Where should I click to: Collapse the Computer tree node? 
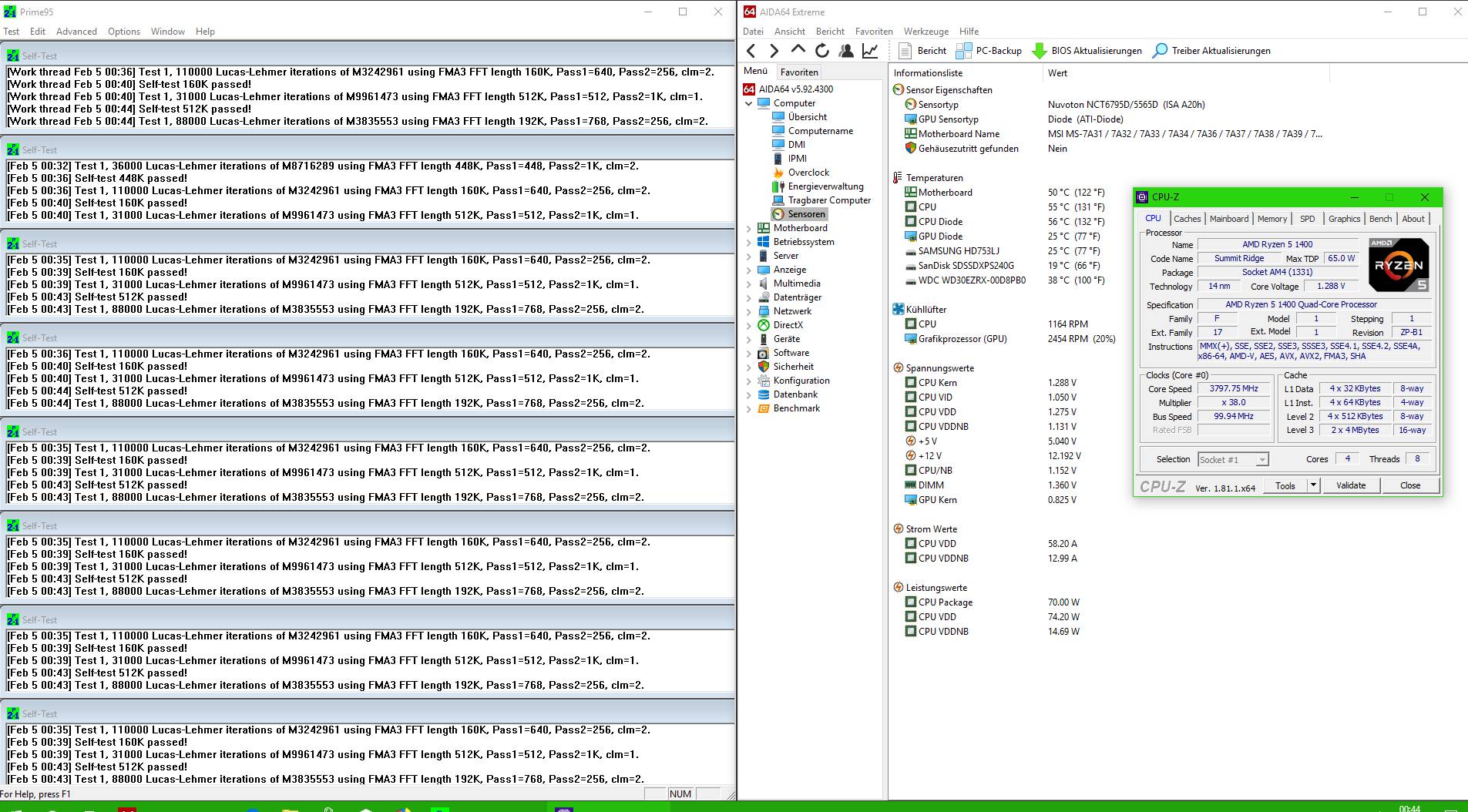click(749, 103)
